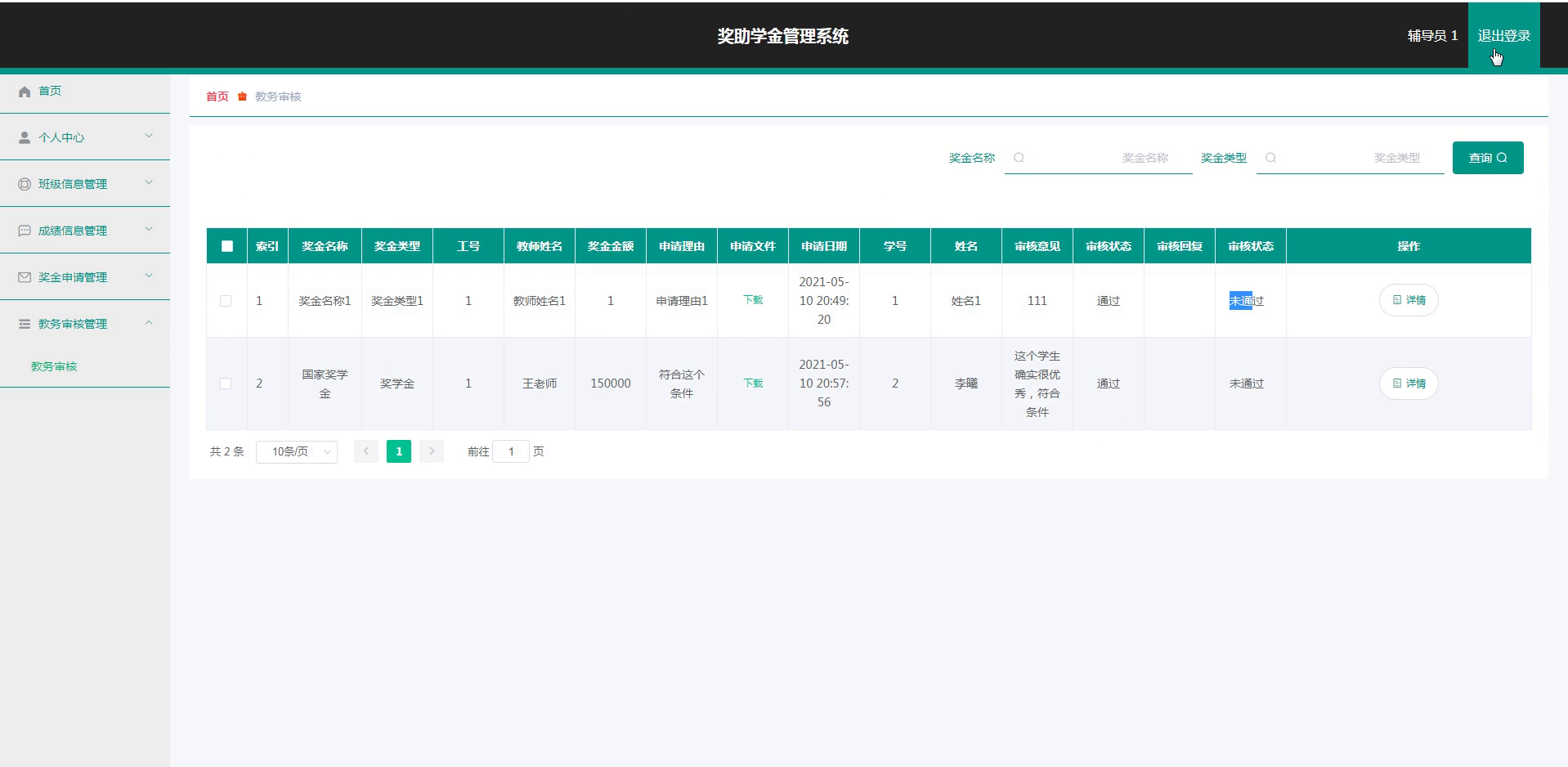
Task: Click 申请理由1 cell
Action: [682, 301]
